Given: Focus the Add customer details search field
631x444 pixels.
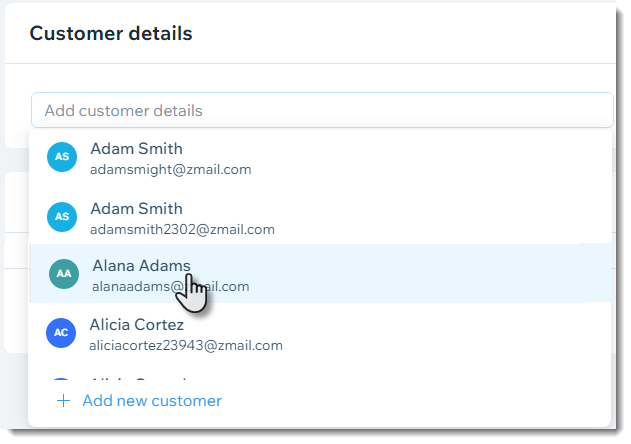Looking at the screenshot, I should coord(322,110).
